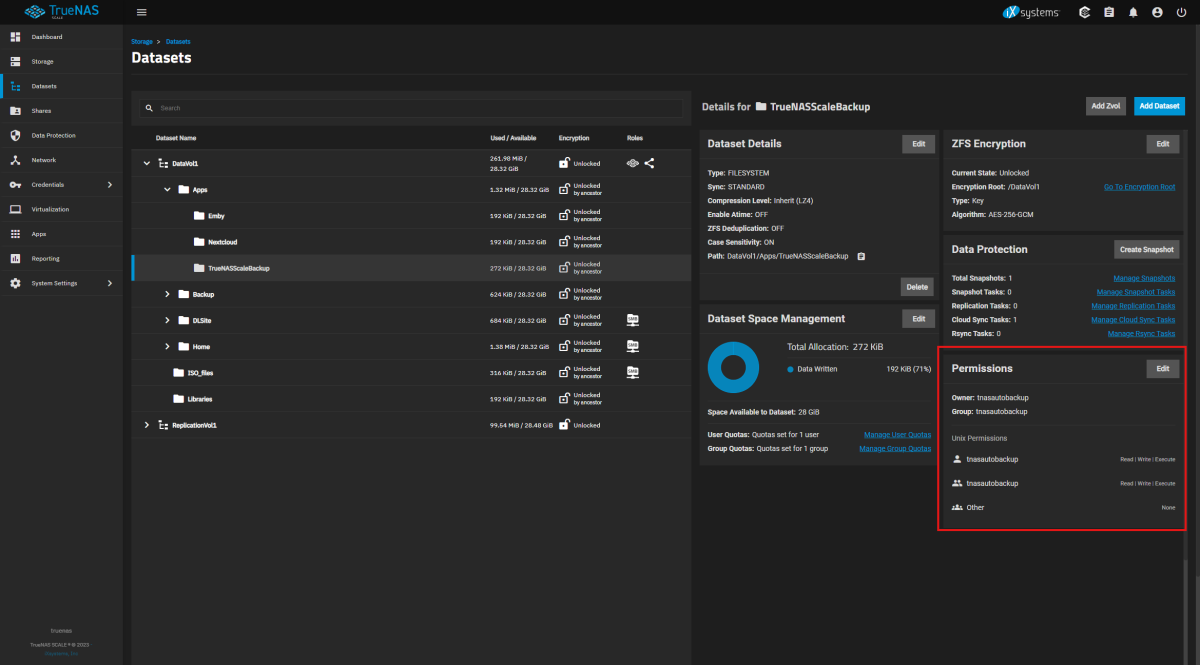Image resolution: width=1200 pixels, height=665 pixels.
Task: Open the TrueCommand status icon
Action: tap(1085, 12)
